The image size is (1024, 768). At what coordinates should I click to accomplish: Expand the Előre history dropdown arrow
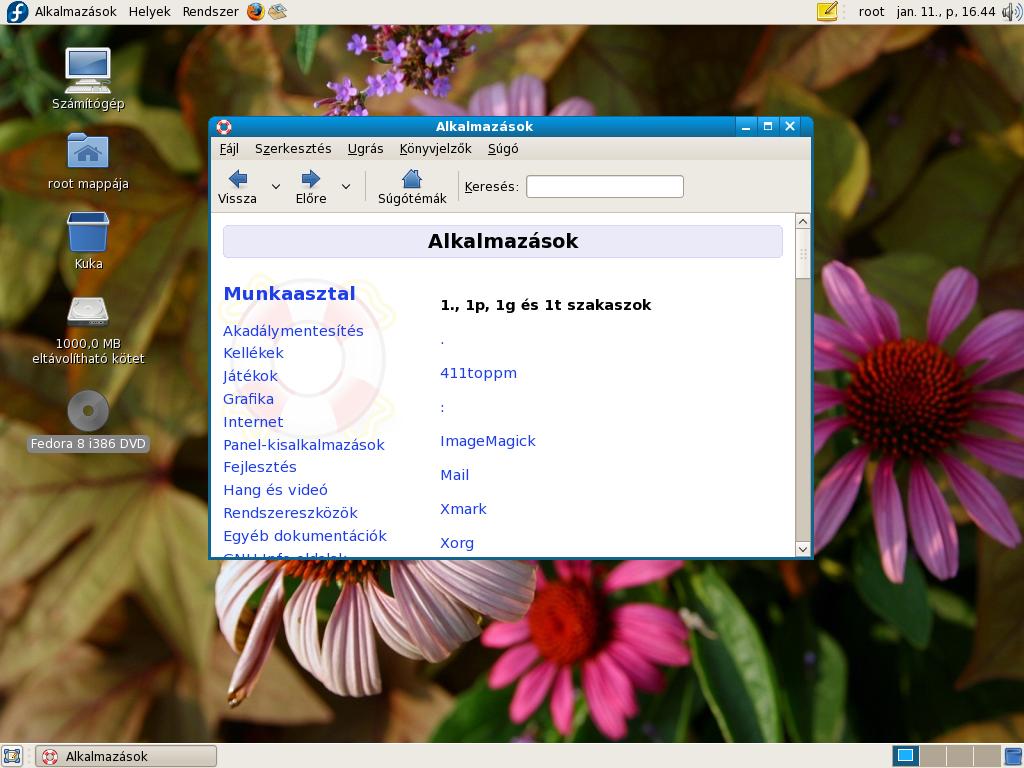[346, 186]
